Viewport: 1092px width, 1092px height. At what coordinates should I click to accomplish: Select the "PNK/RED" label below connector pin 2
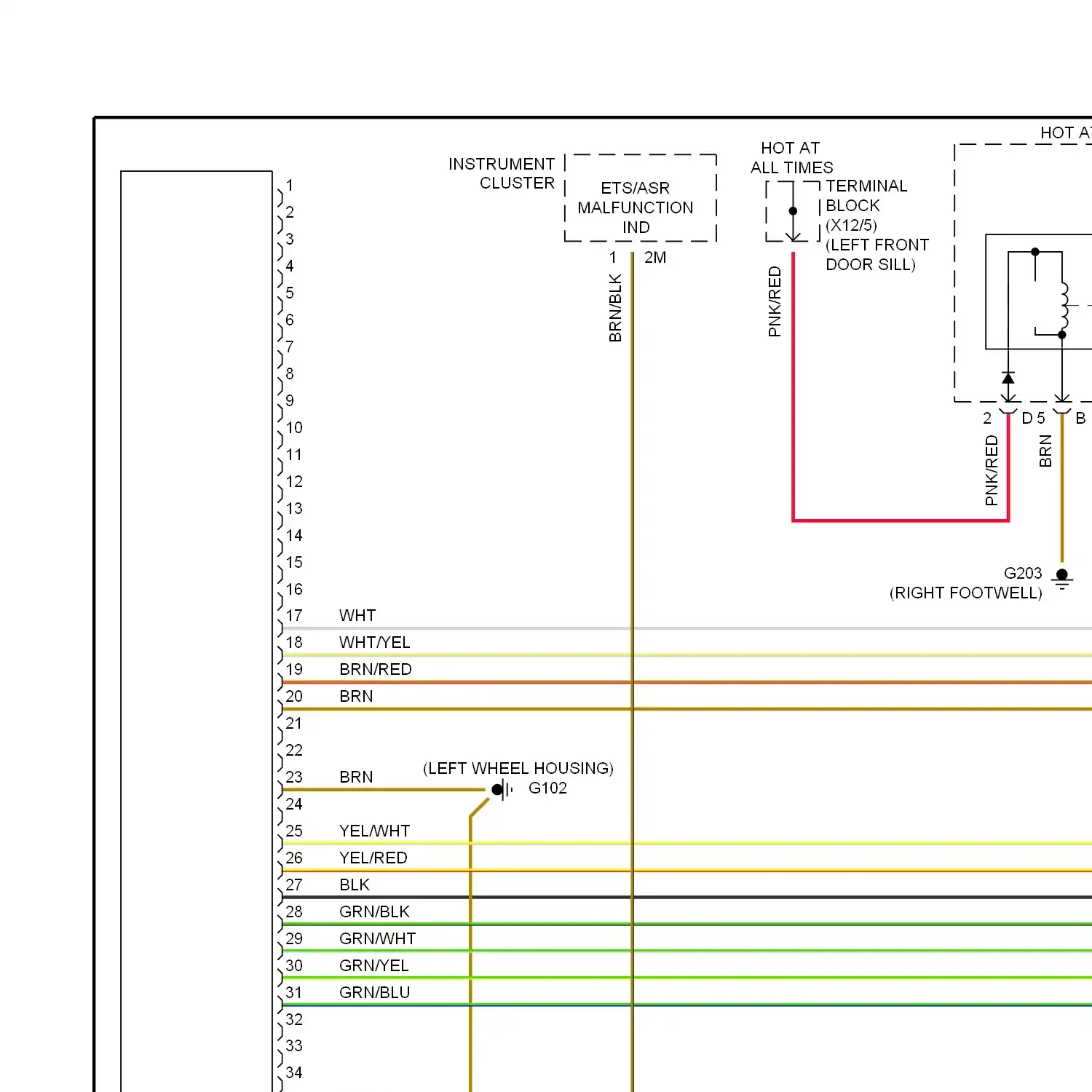(992, 470)
